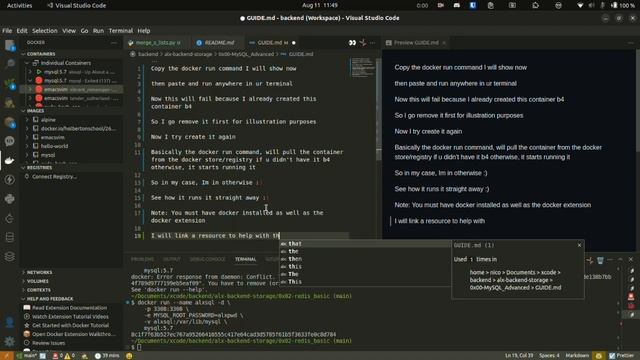Select 'that' autocomplete suggestion
The height and width of the screenshot is (360, 640).
coord(365,244)
